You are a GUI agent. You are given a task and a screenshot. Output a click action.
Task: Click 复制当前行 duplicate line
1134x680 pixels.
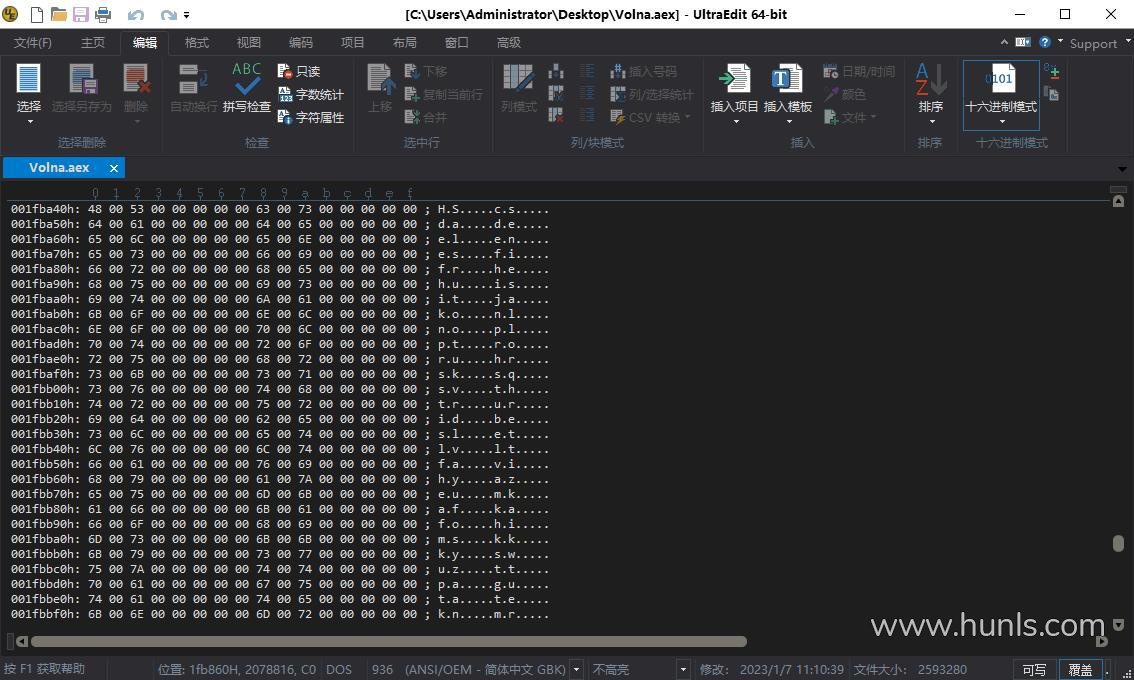[443, 94]
